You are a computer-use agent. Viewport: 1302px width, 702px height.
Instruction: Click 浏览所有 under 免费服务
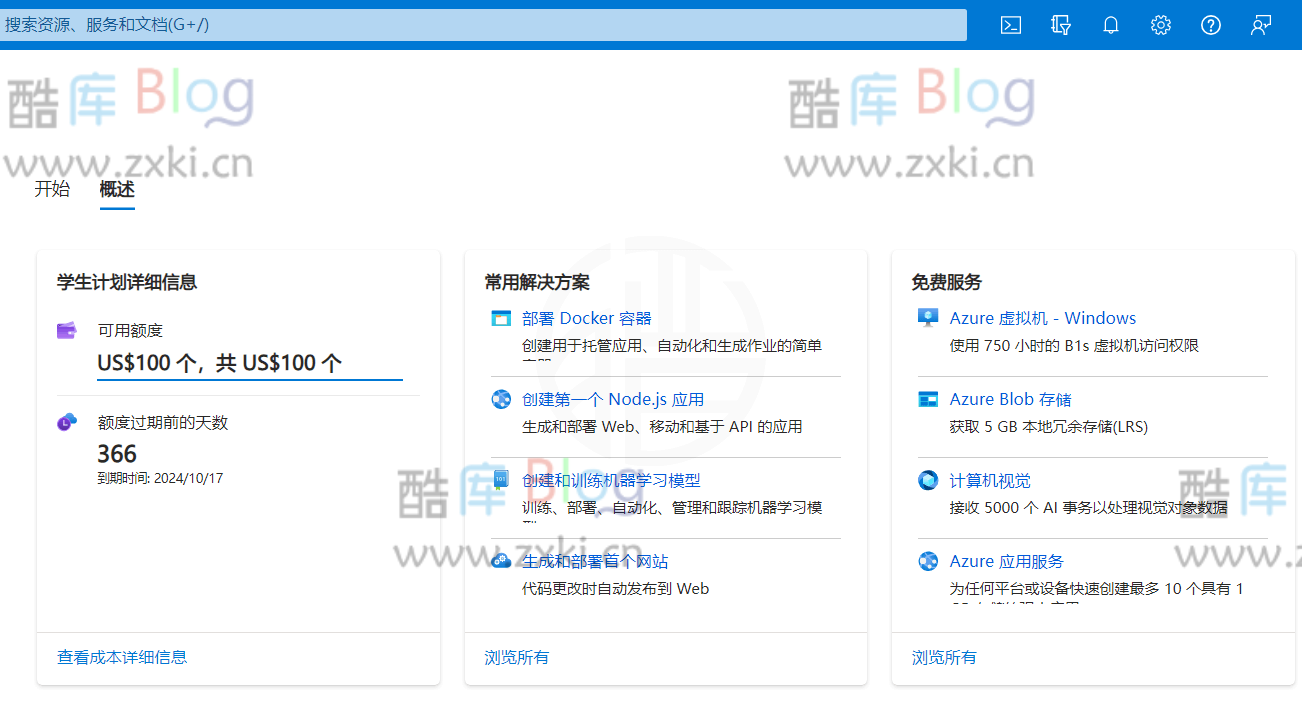pos(942,657)
